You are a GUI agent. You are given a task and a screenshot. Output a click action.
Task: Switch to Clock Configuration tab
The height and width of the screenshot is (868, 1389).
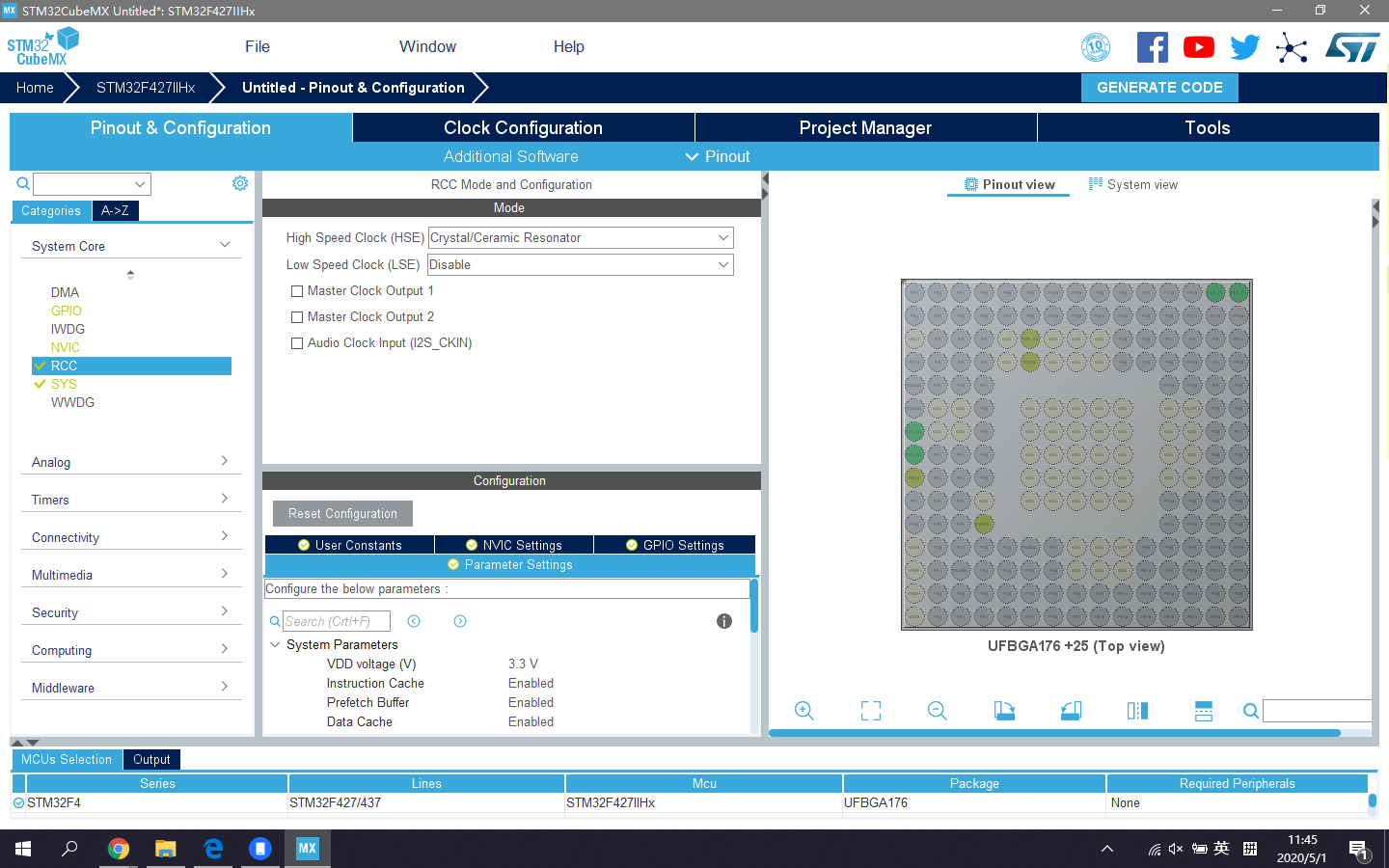click(x=523, y=127)
